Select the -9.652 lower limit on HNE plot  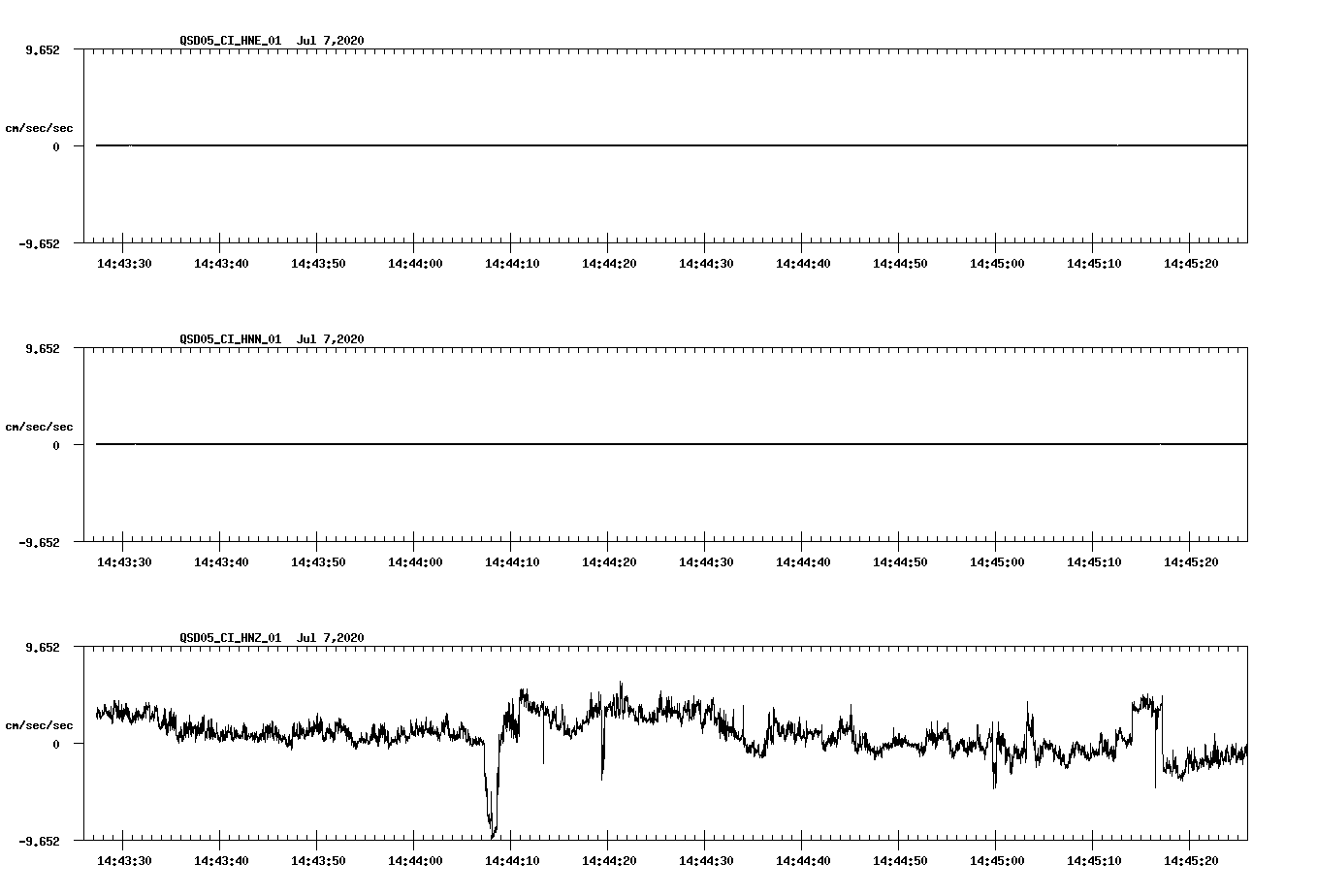(39, 244)
